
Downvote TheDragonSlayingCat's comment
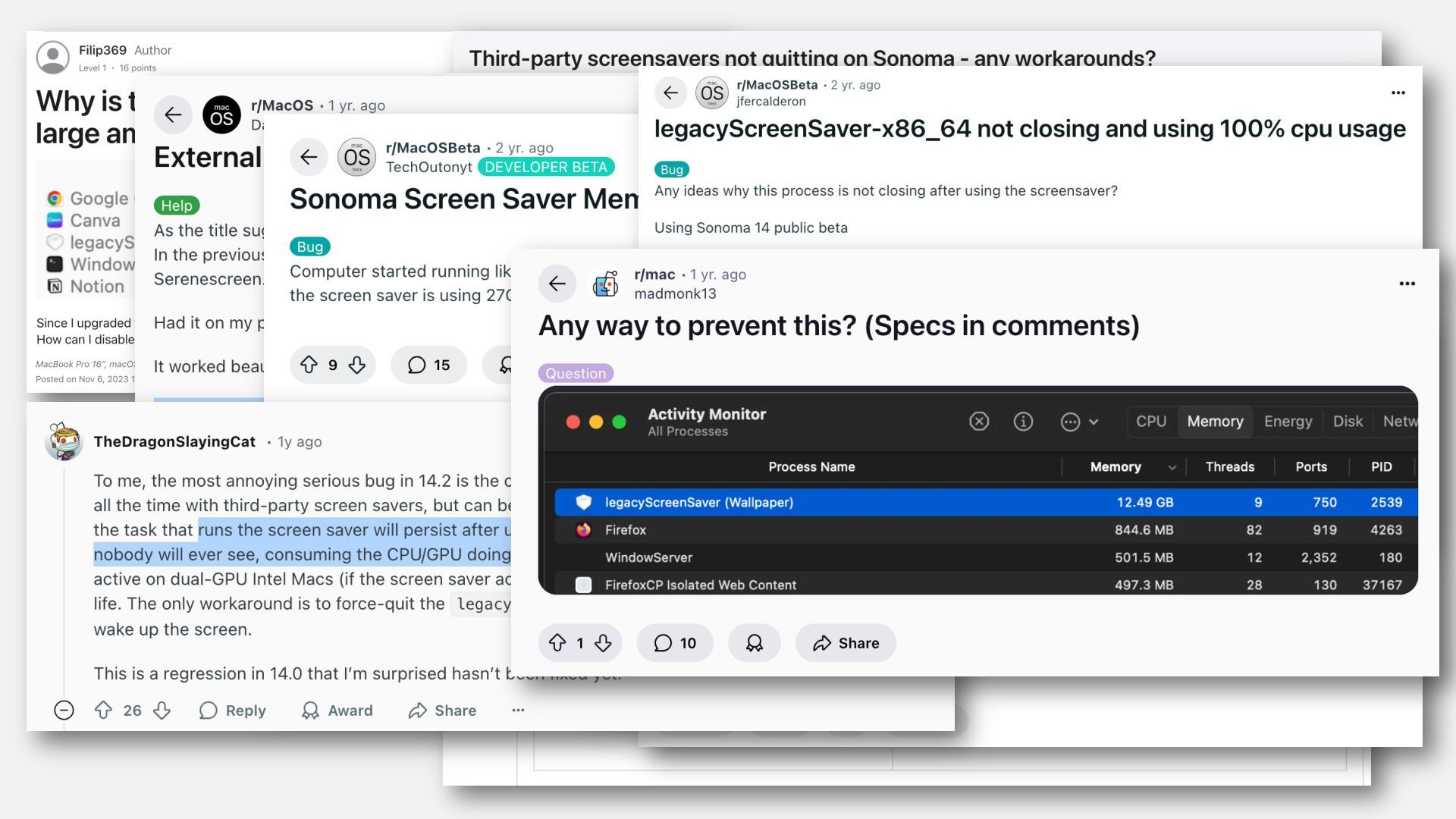162,710
